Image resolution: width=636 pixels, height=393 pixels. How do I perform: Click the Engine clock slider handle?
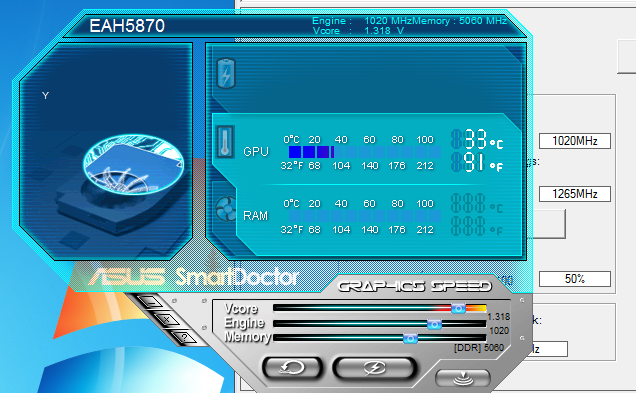click(434, 324)
